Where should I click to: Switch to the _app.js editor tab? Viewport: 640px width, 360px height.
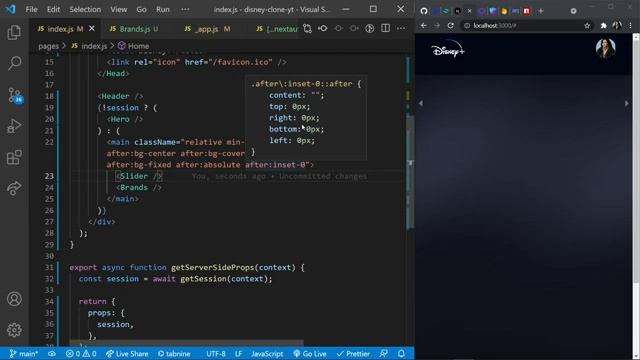click(207, 29)
